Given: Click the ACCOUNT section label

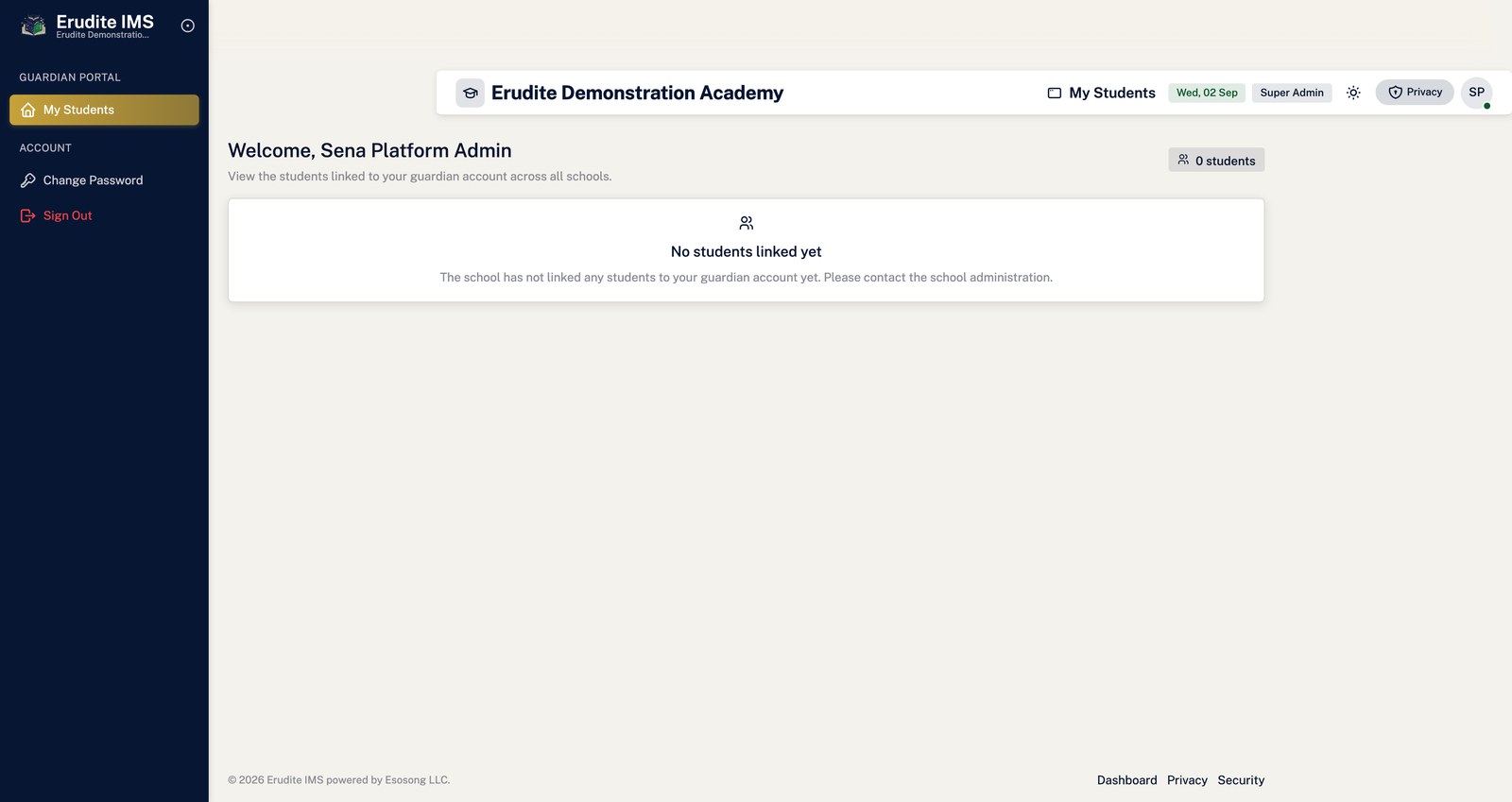Looking at the screenshot, I should [45, 148].
